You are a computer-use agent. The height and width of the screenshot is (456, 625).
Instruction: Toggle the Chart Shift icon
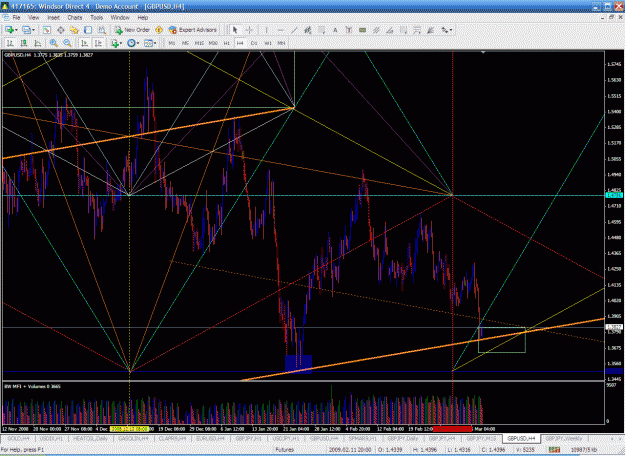(98, 43)
